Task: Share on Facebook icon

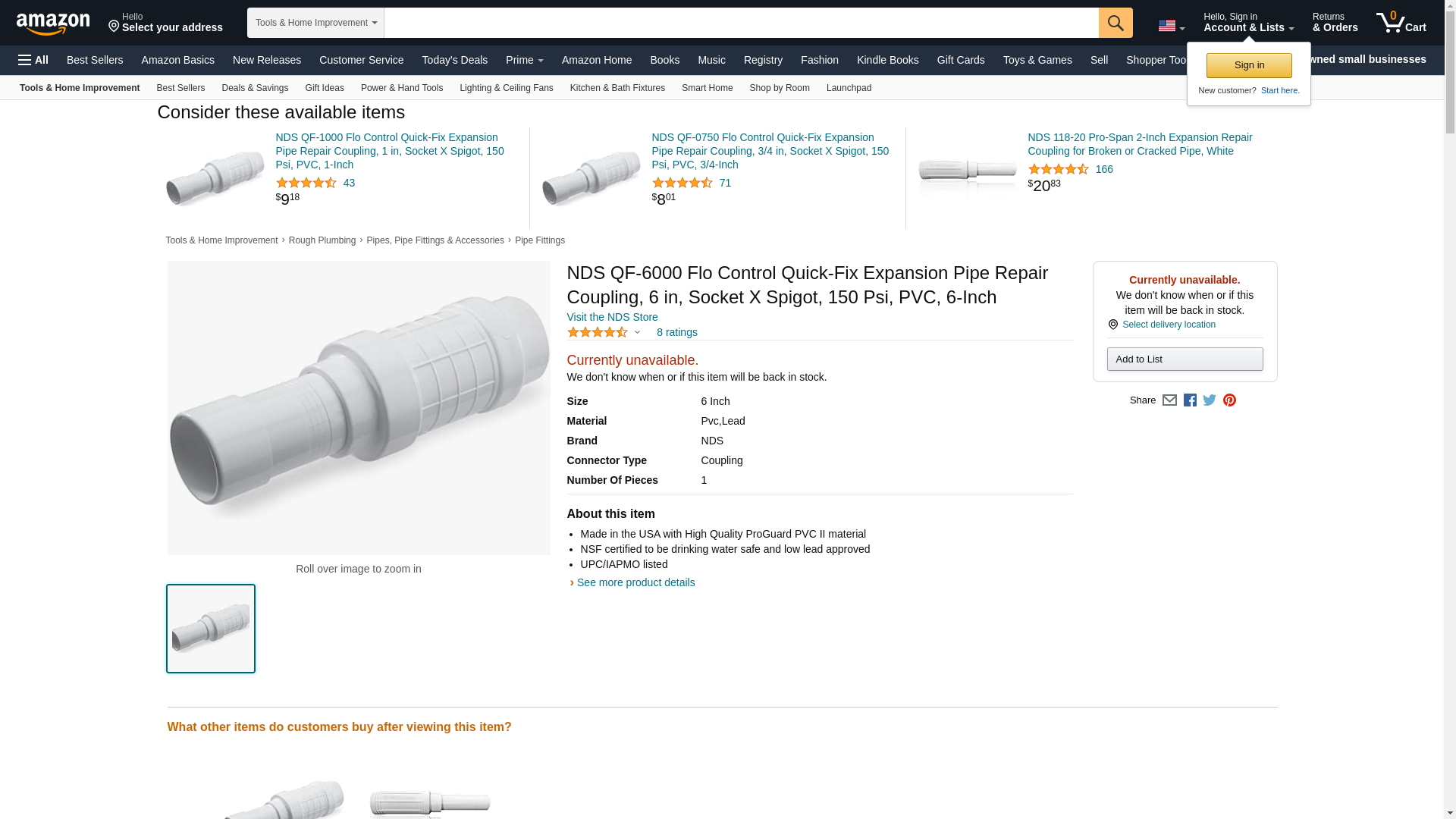Action: point(1190,400)
